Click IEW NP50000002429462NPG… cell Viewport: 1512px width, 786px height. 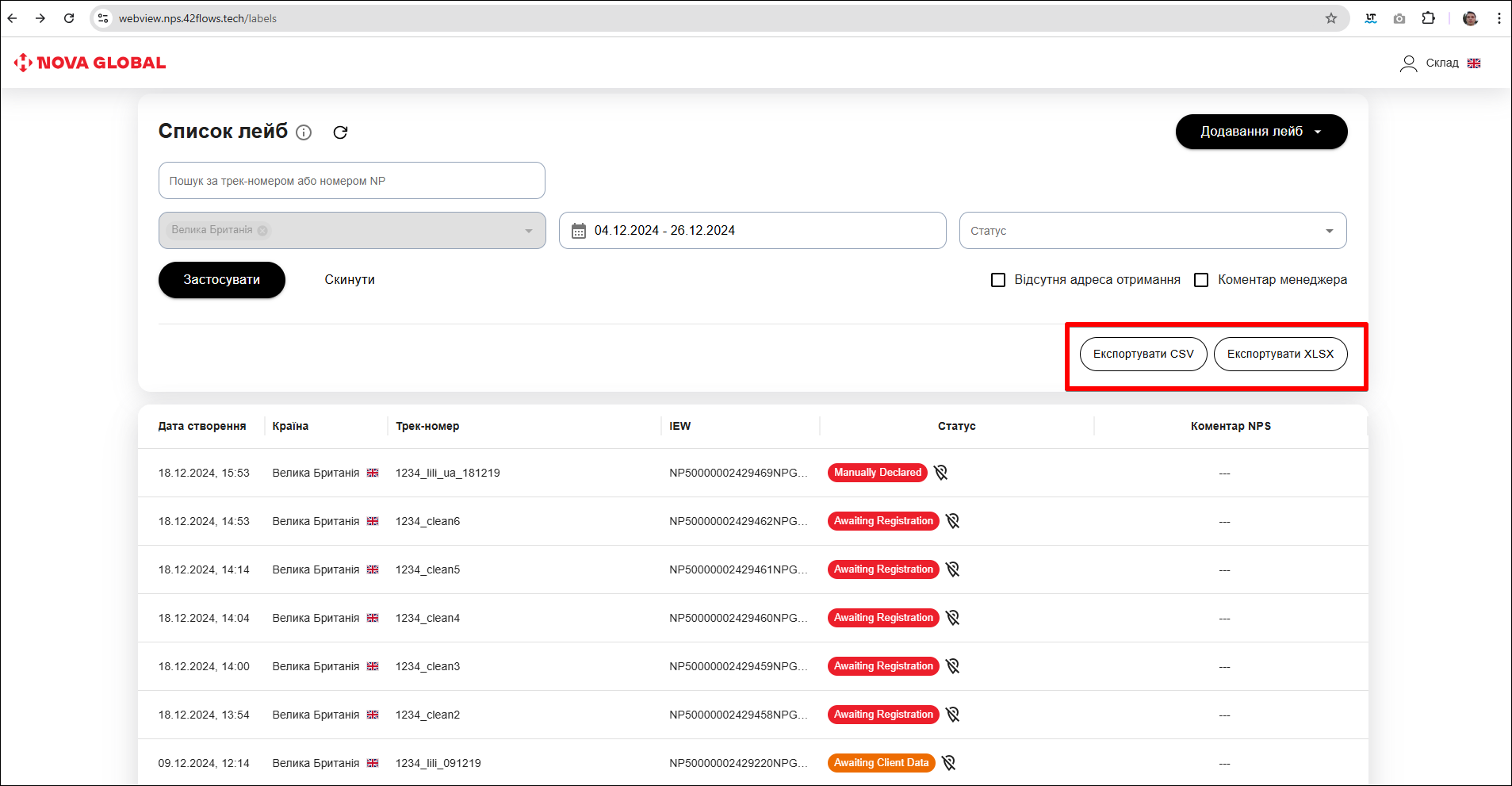point(739,521)
